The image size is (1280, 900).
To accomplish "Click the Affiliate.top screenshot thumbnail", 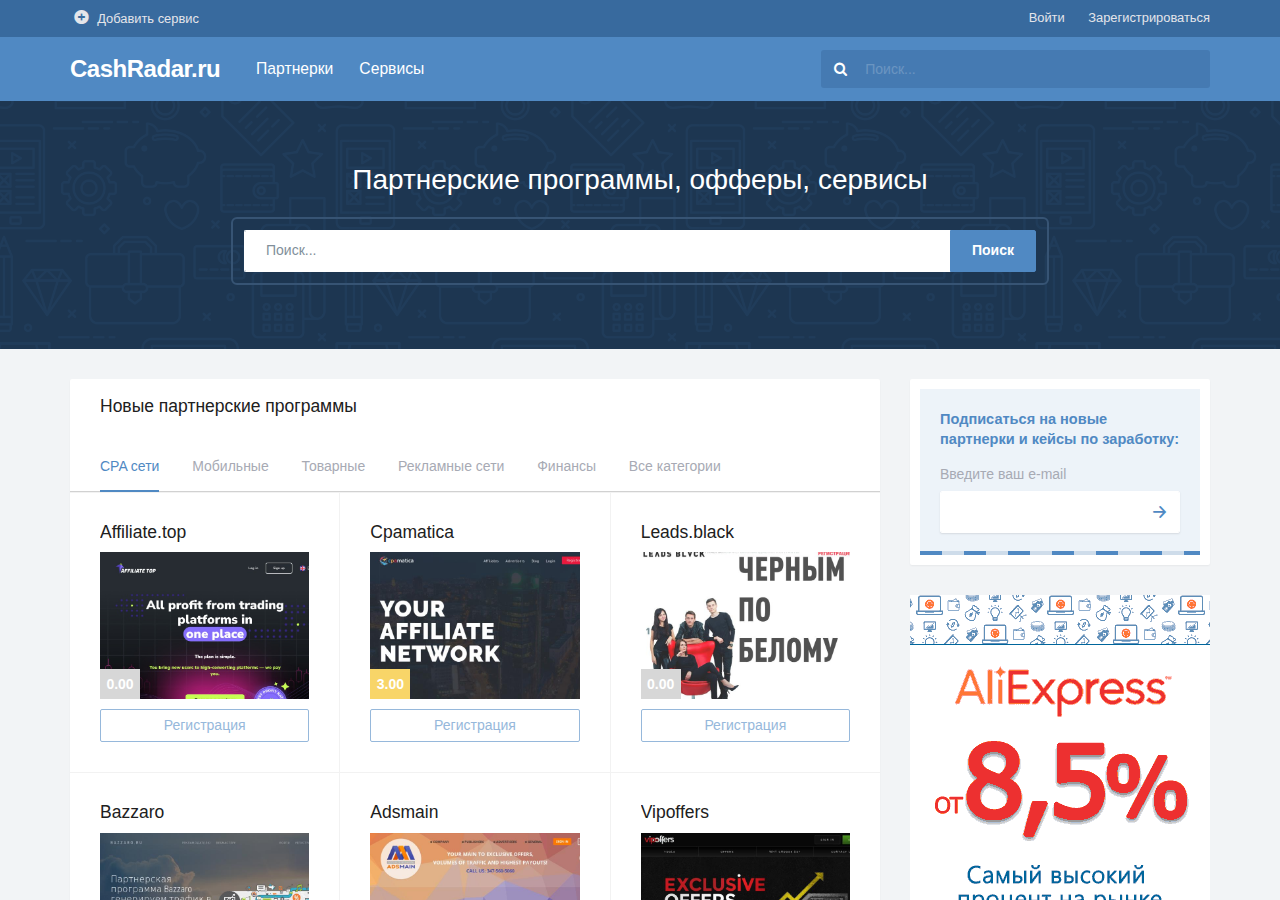I will coord(204,625).
